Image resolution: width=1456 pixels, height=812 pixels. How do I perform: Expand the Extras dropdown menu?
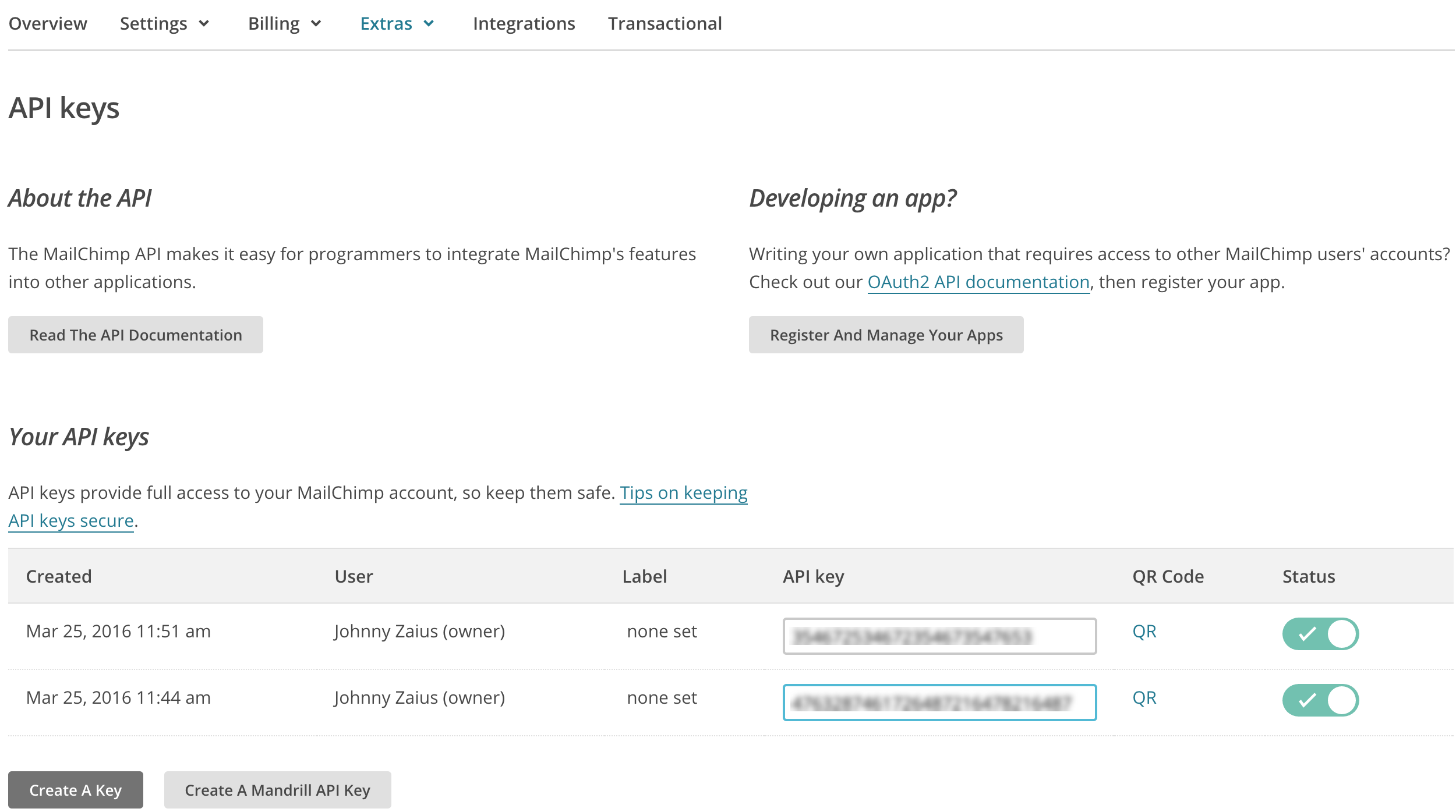(x=397, y=23)
